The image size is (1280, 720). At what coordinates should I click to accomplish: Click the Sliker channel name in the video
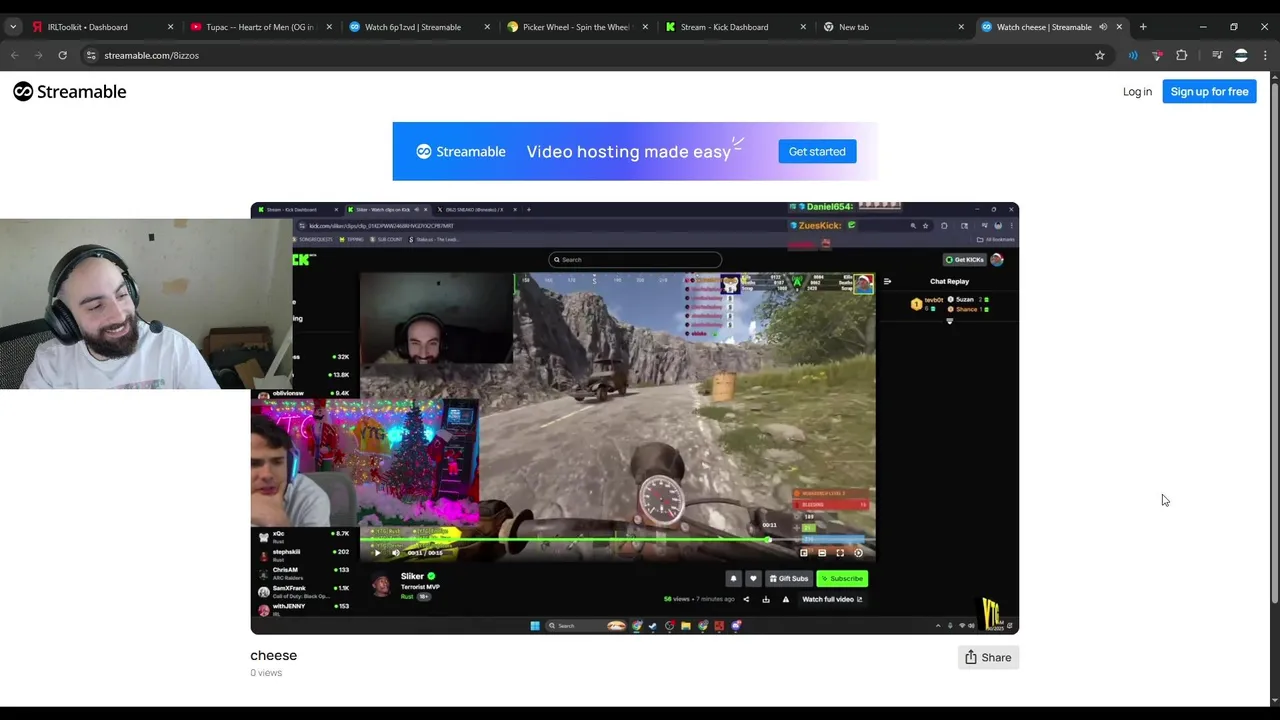coord(412,576)
